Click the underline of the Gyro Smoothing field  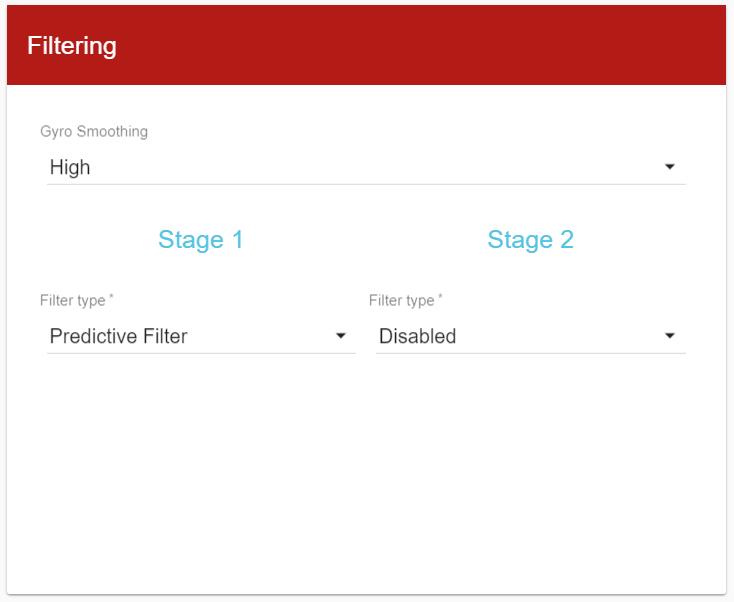[366, 184]
